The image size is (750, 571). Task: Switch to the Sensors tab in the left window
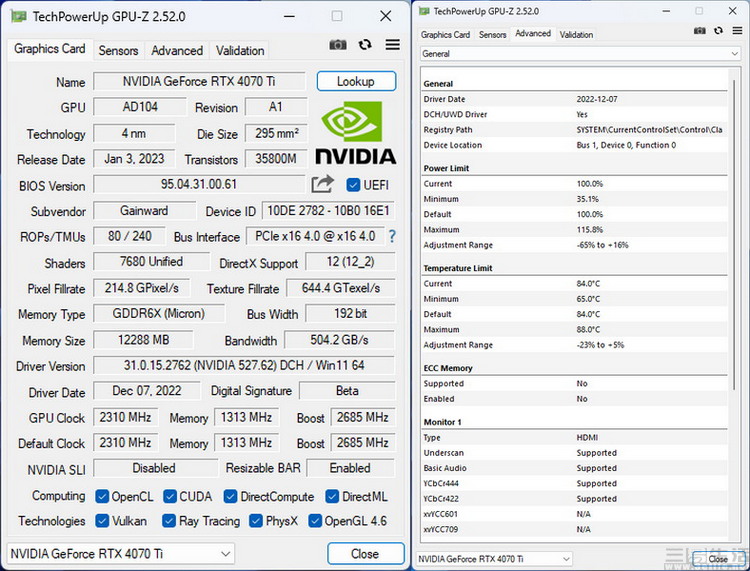[118, 51]
